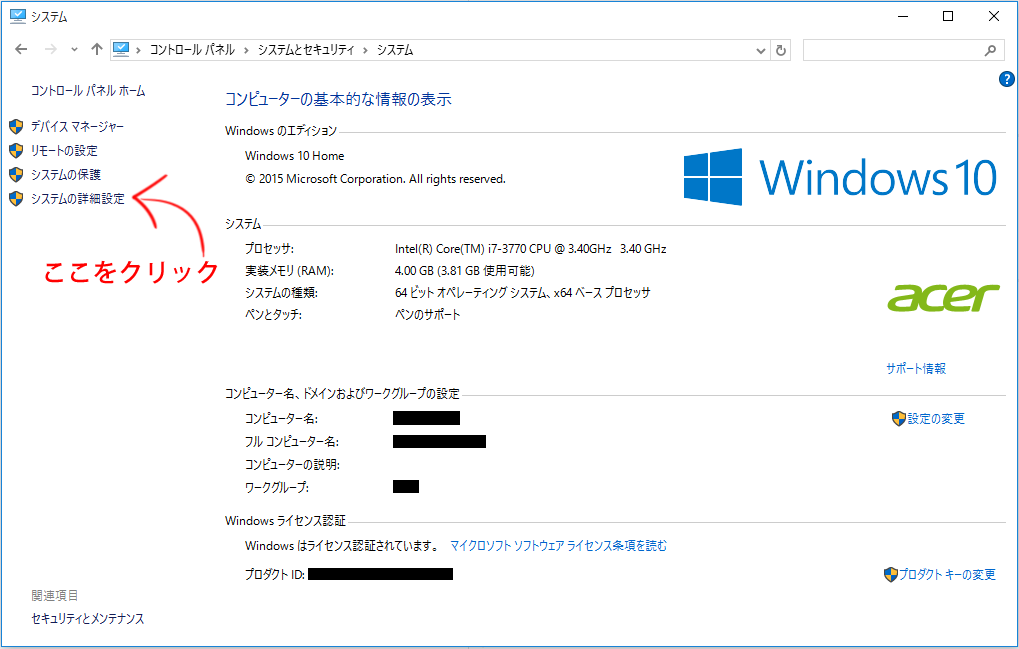This screenshot has height=649, width=1019.
Task: Expand chevron after コントロール パネル in breadcrumb
Action: pyautogui.click(x=246, y=50)
